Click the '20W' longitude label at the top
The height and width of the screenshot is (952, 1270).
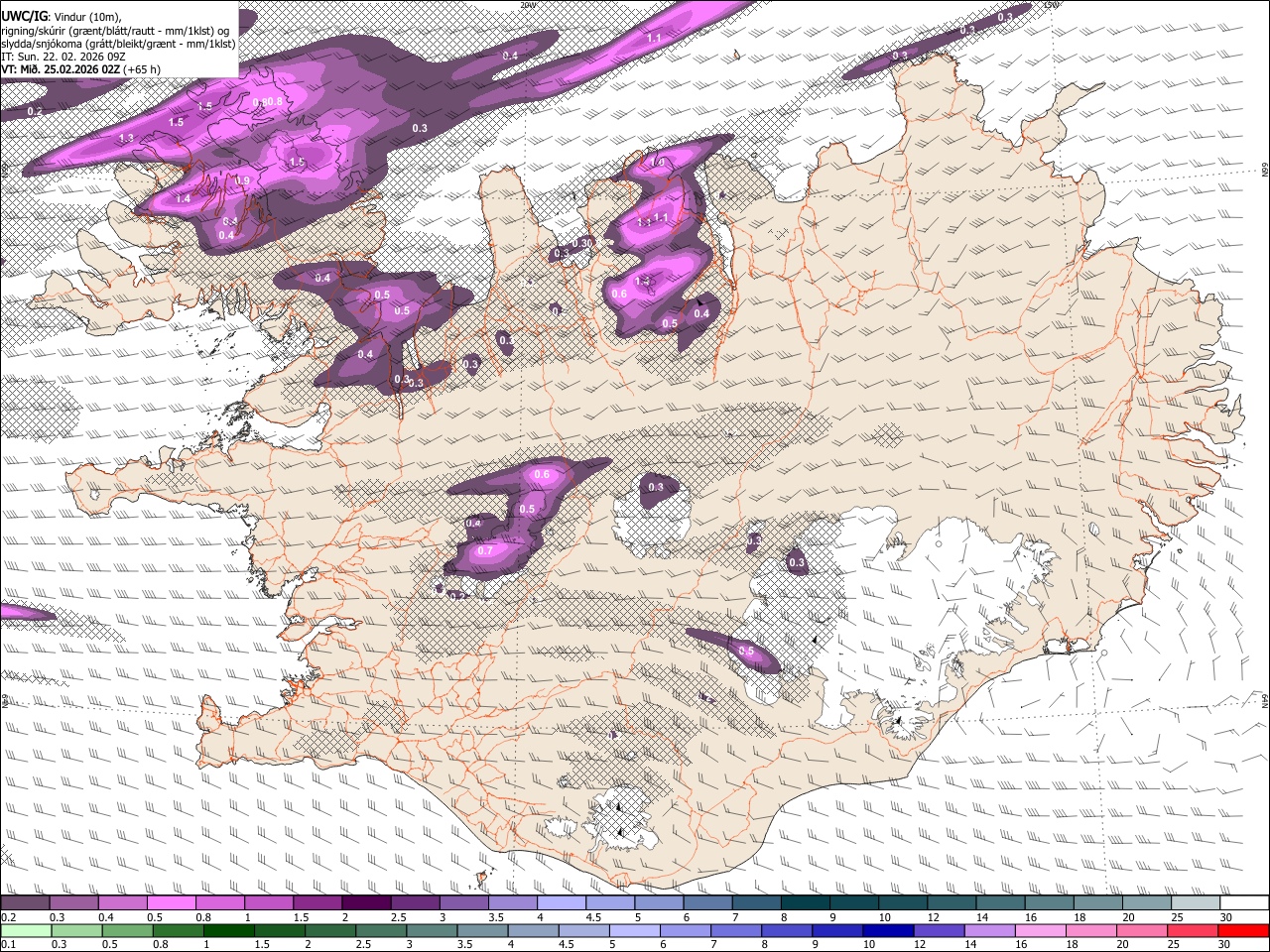tap(528, 5)
